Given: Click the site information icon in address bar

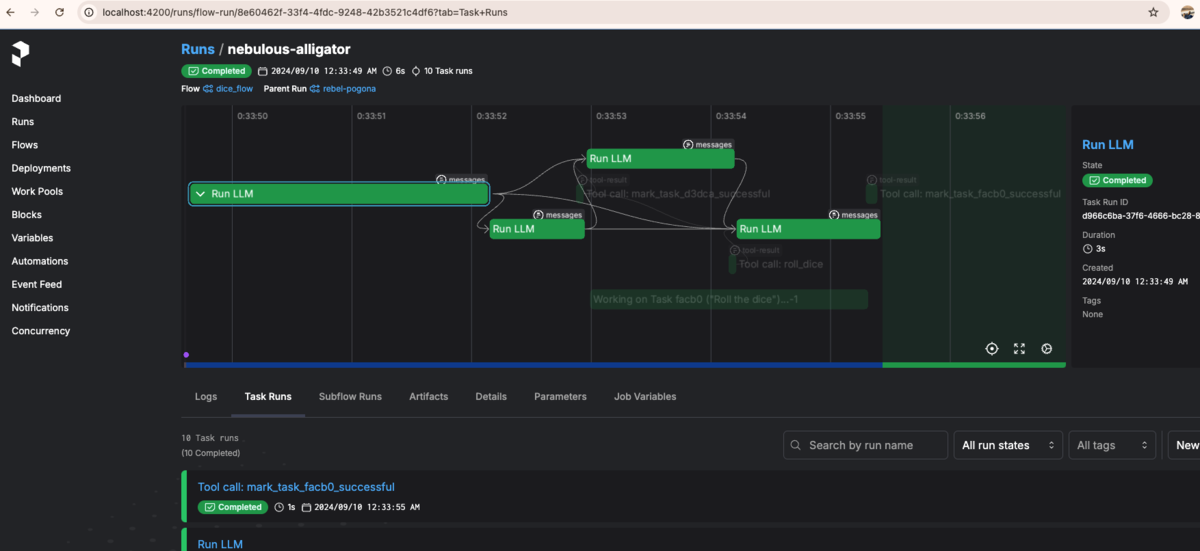Looking at the screenshot, I should [x=88, y=12].
